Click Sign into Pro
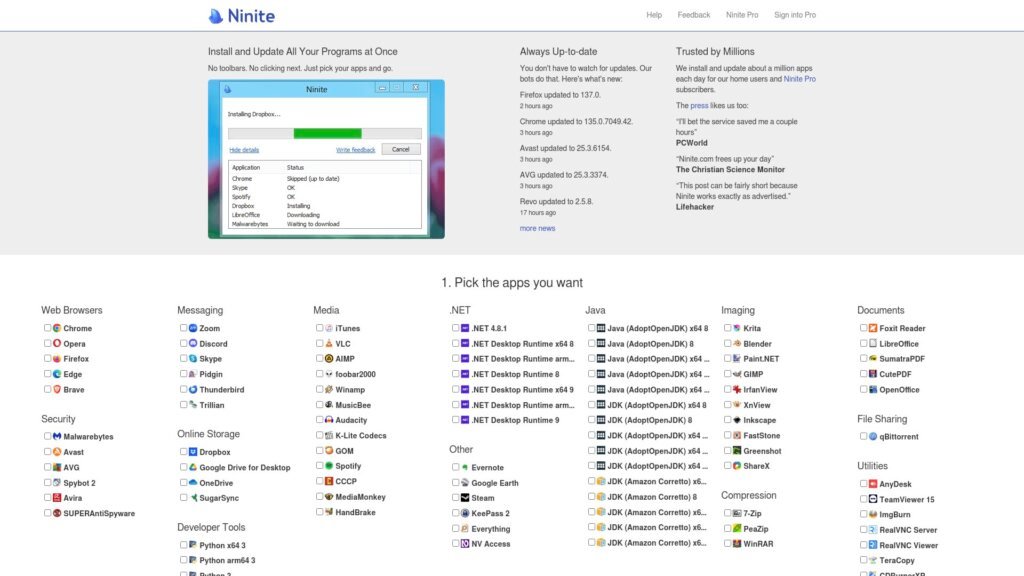This screenshot has width=1024, height=576. click(795, 15)
